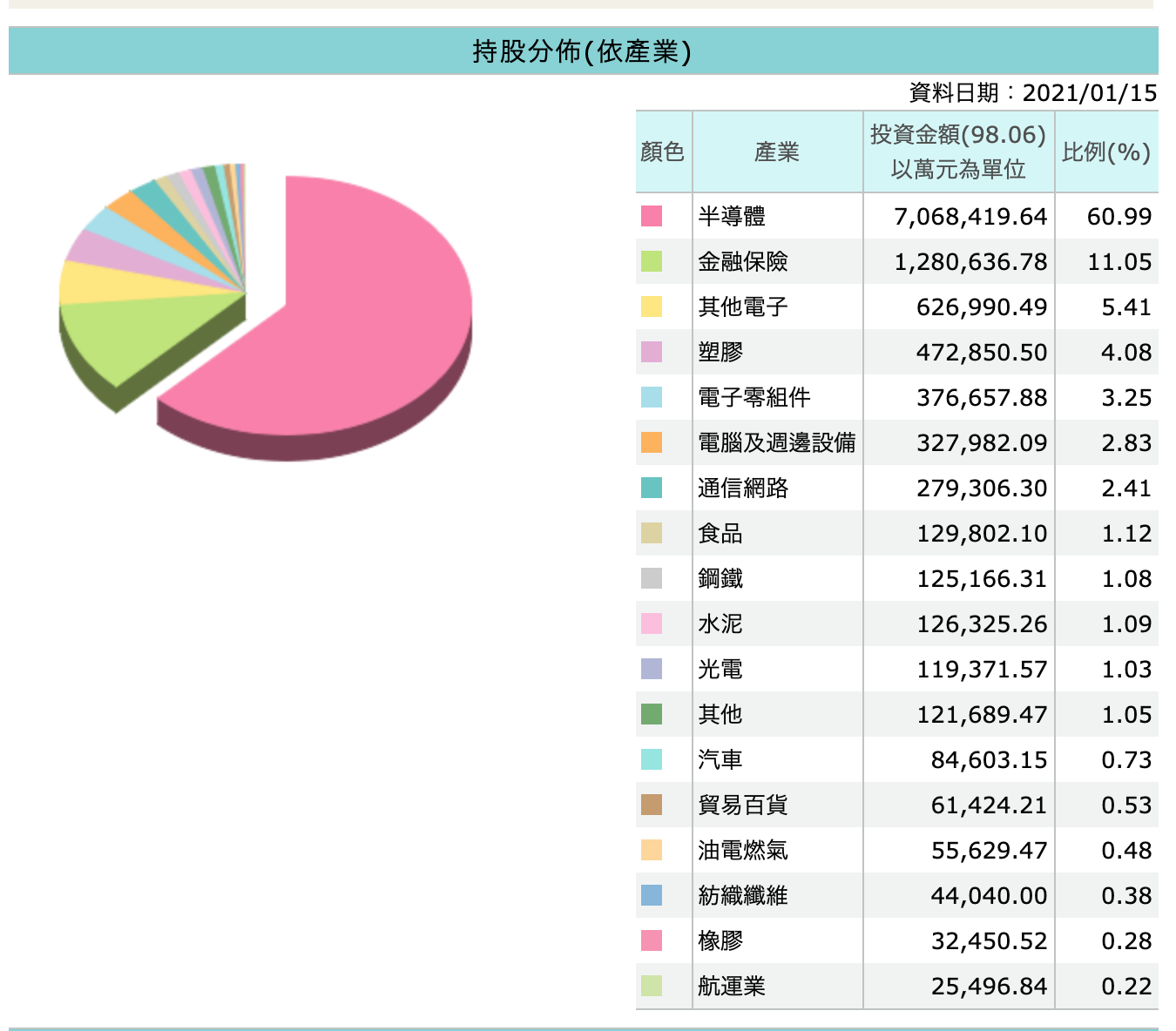
Task: Click the dark green 其他 legend swatch
Action: (x=651, y=714)
